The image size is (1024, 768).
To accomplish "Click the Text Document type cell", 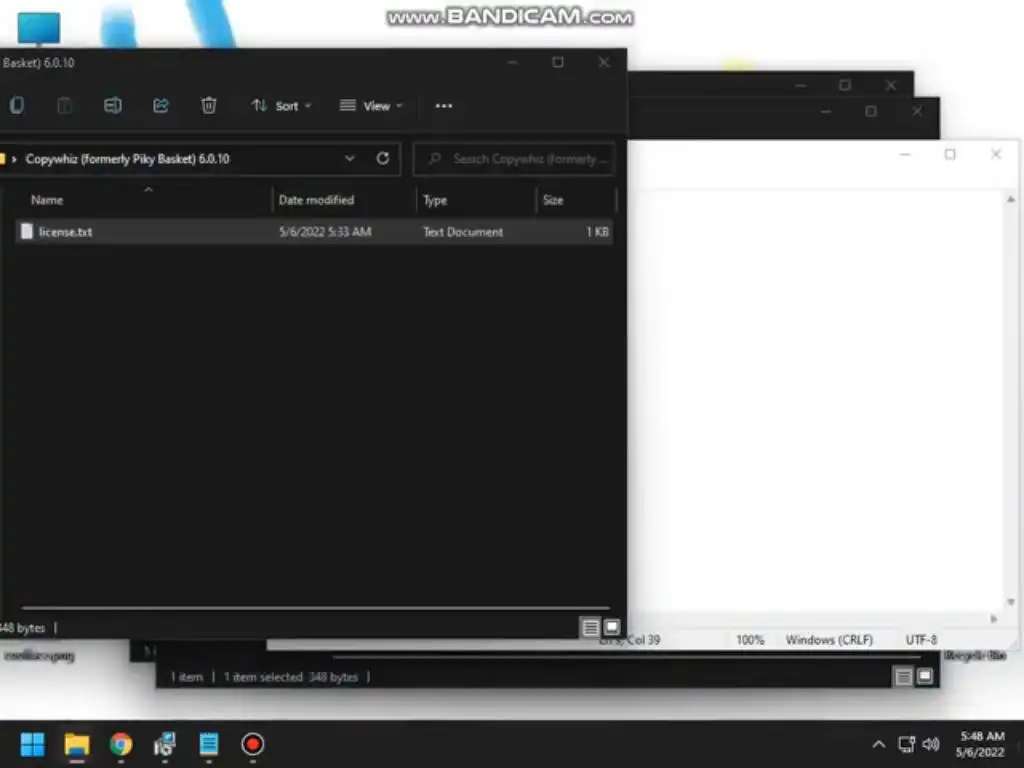I will [463, 232].
